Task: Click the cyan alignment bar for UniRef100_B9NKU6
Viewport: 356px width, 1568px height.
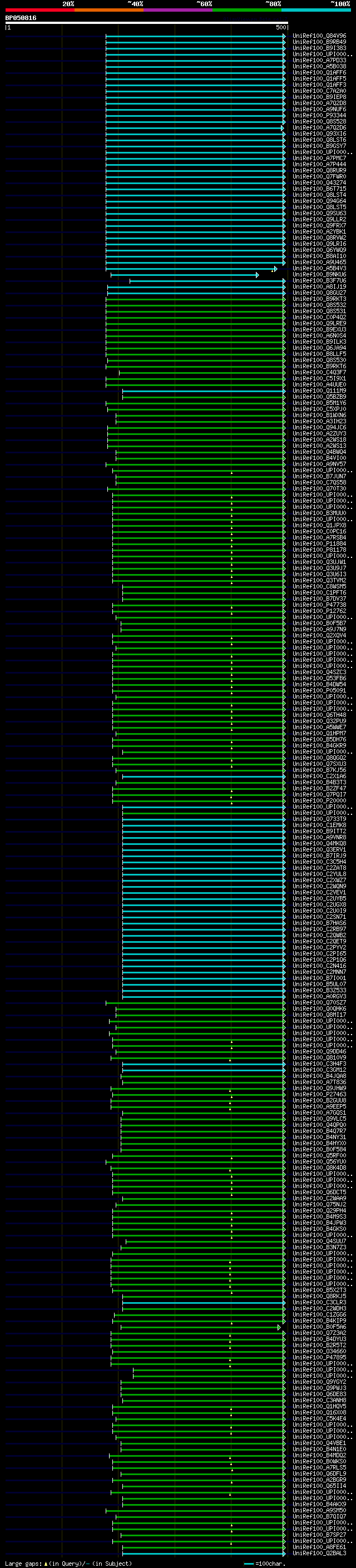Action: point(185,275)
